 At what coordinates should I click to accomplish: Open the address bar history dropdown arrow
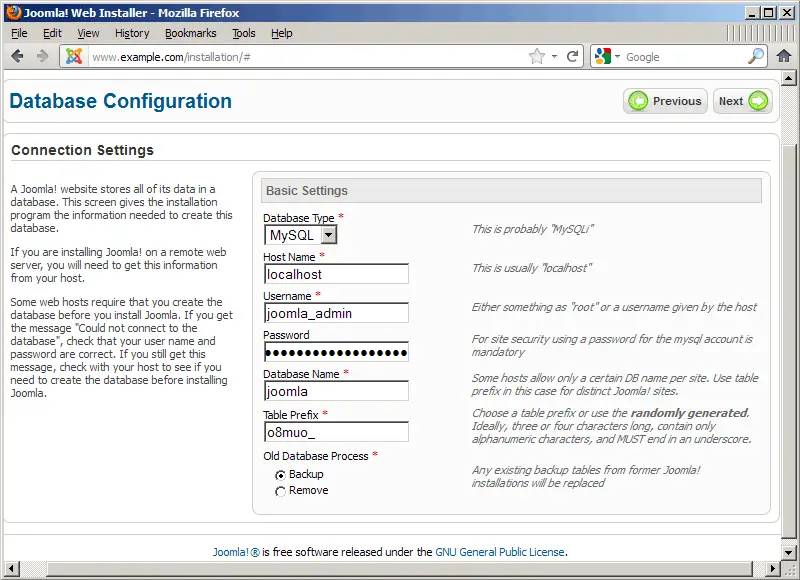point(555,57)
